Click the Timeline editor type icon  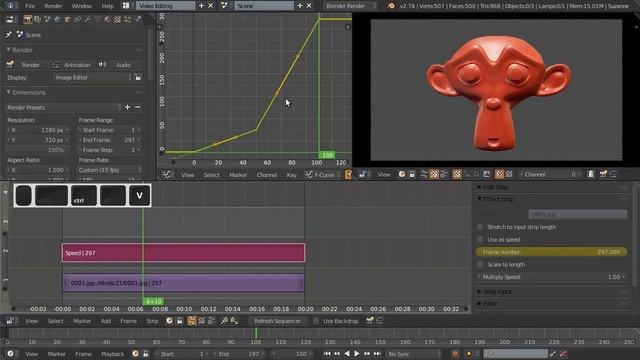[10, 354]
